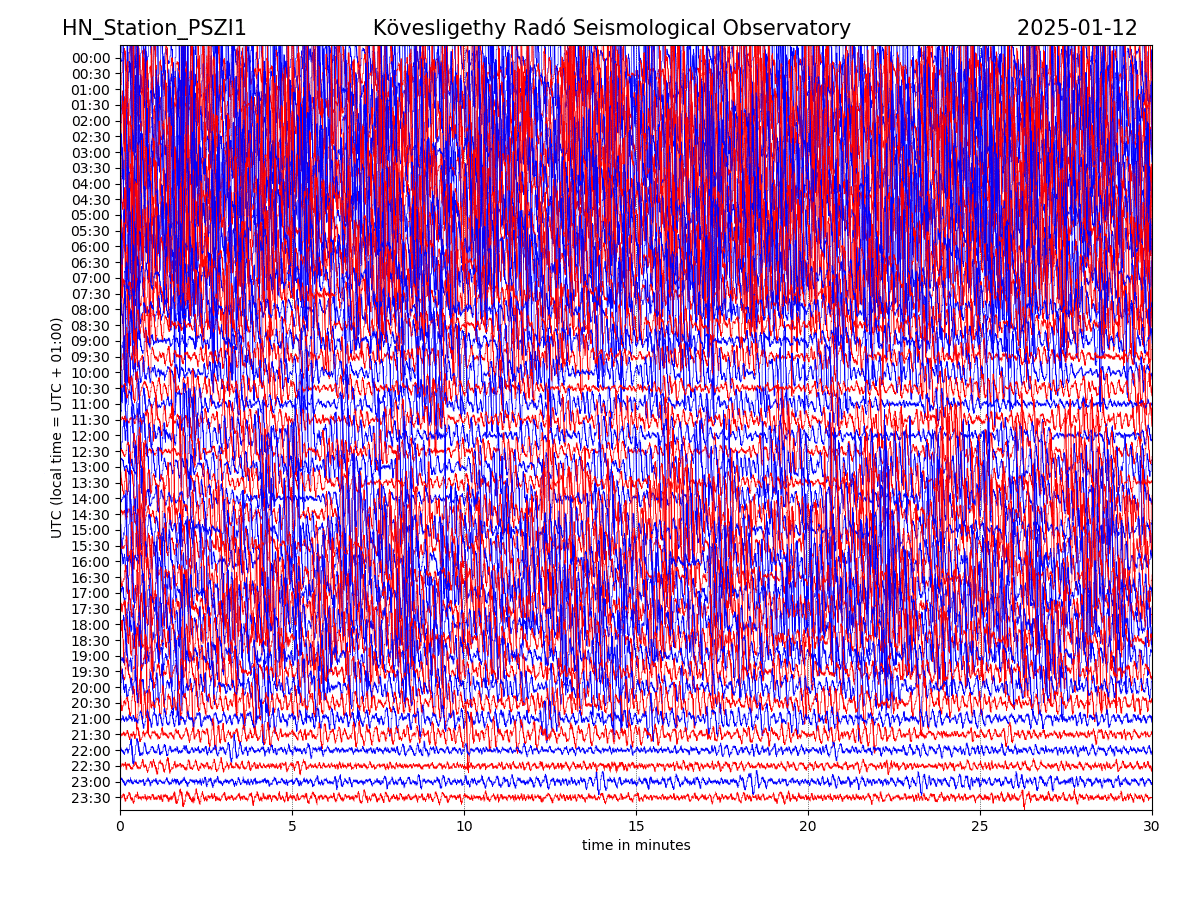Click the 12:00 row time label
The image size is (1200, 900).
[x=90, y=436]
